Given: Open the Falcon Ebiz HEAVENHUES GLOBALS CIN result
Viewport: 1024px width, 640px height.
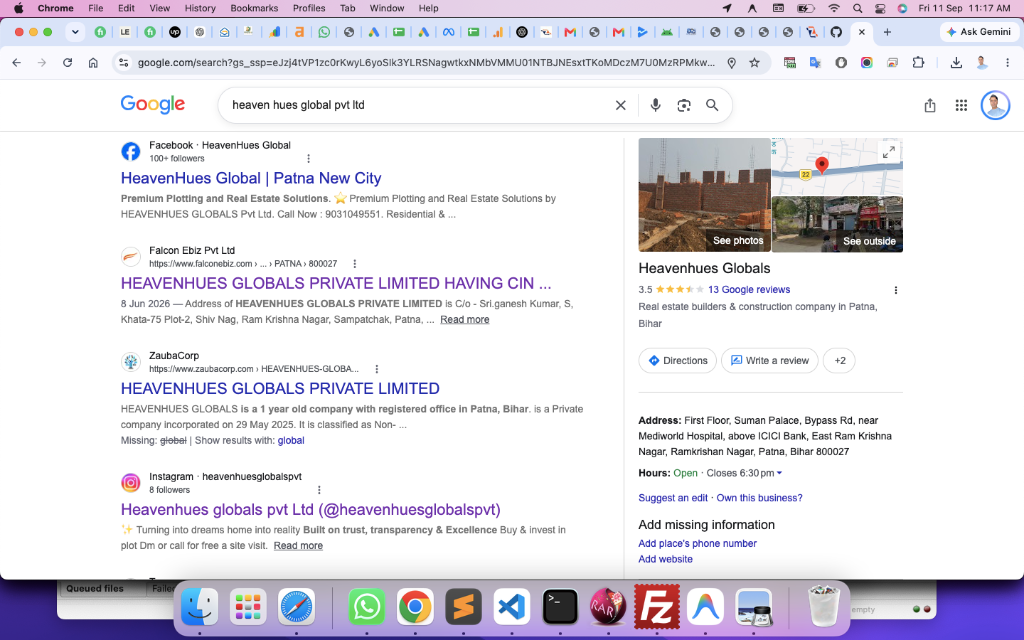Looking at the screenshot, I should pos(336,283).
